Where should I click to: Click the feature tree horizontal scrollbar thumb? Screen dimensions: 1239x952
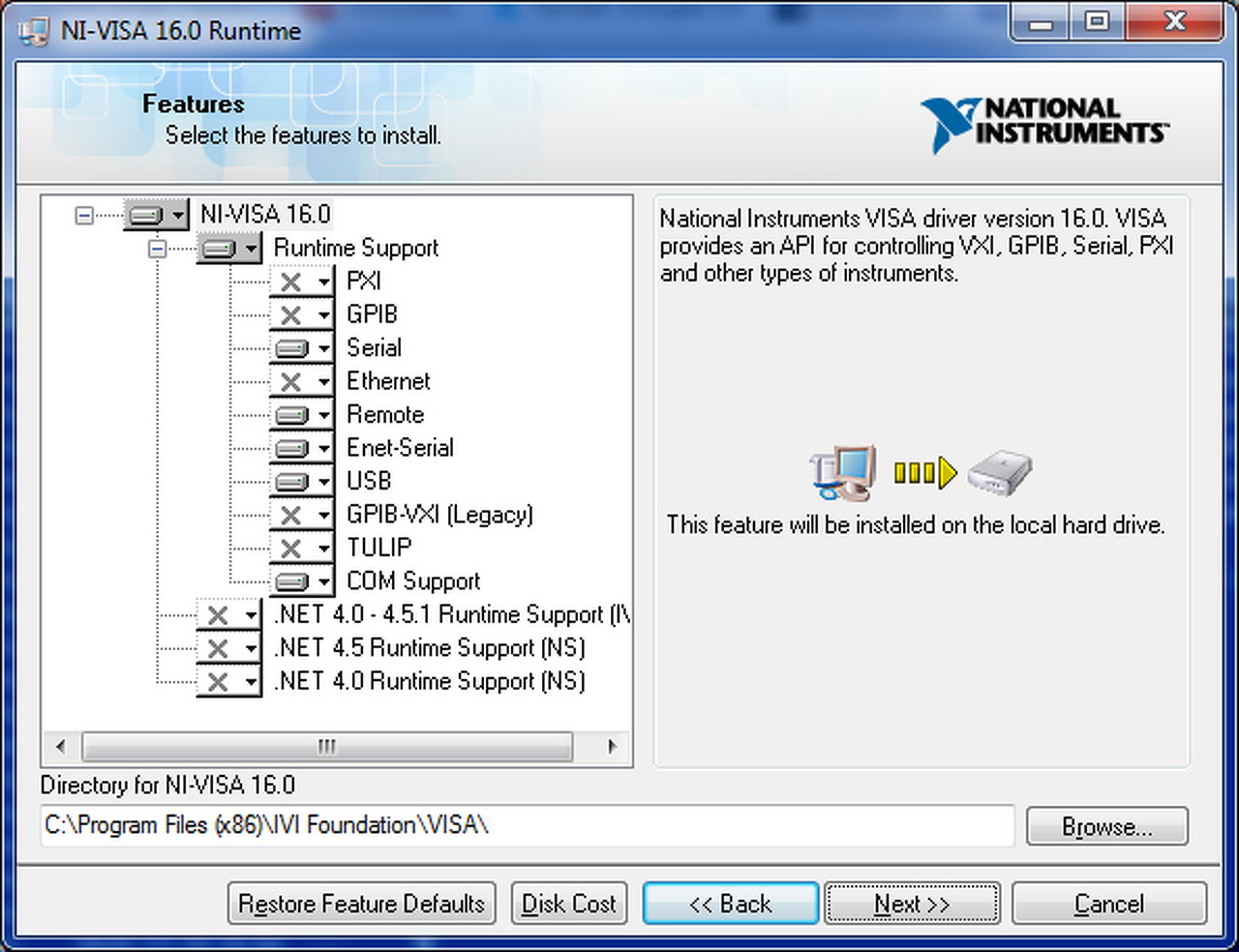coord(327,747)
